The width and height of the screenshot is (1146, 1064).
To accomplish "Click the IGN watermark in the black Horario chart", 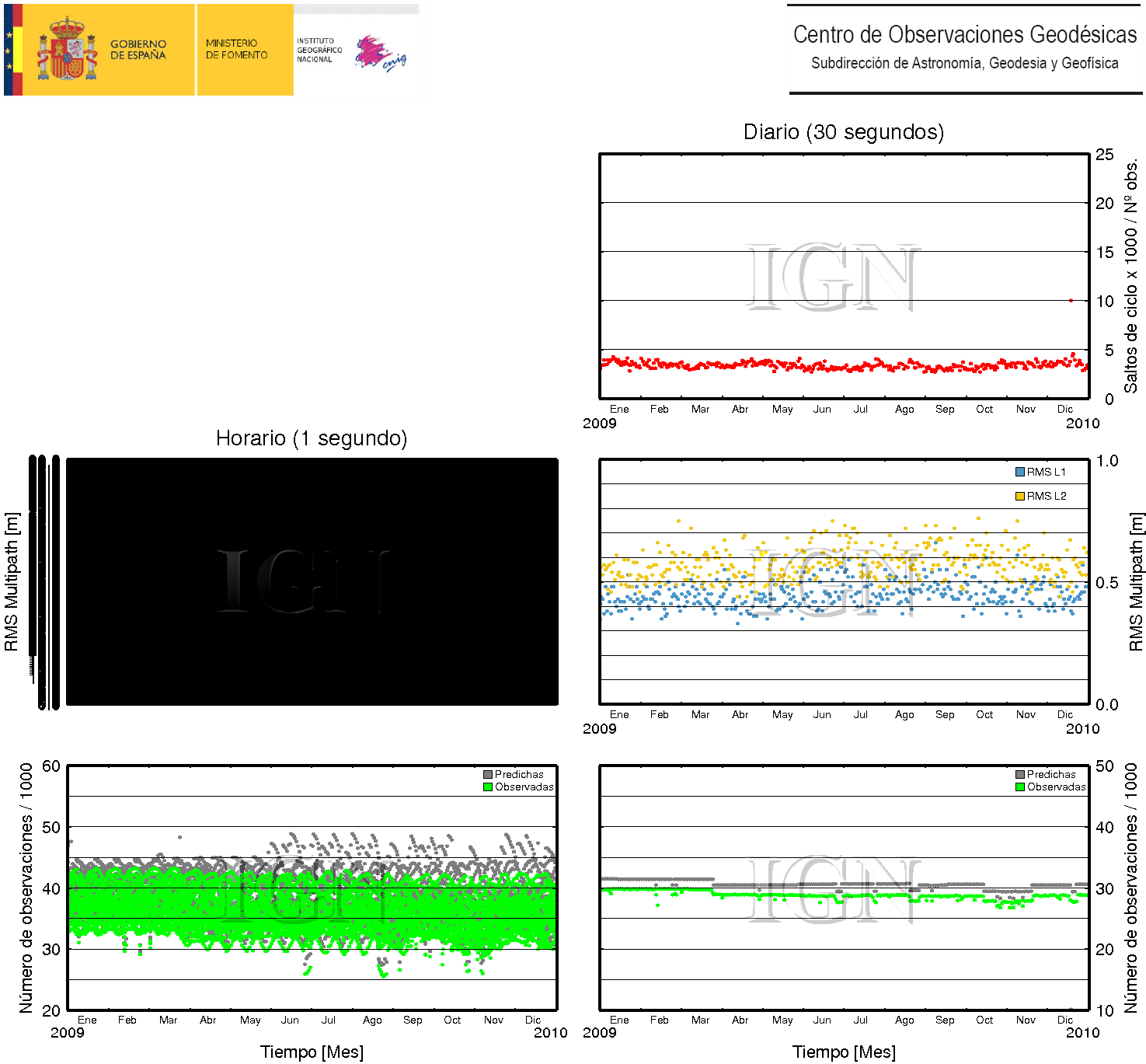I will tap(303, 581).
